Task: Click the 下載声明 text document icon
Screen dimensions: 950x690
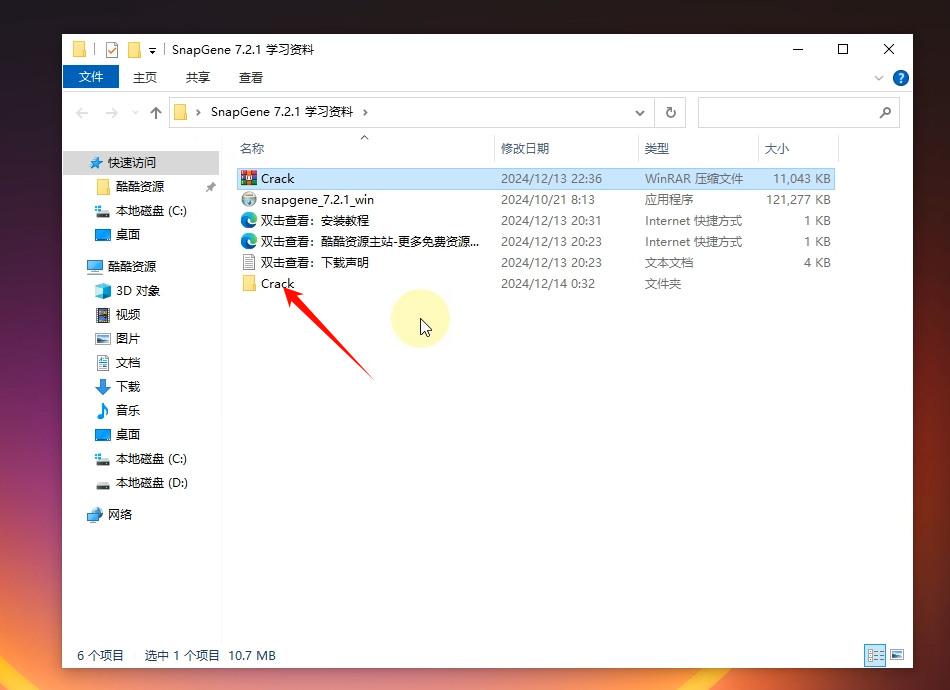Action: [249, 262]
